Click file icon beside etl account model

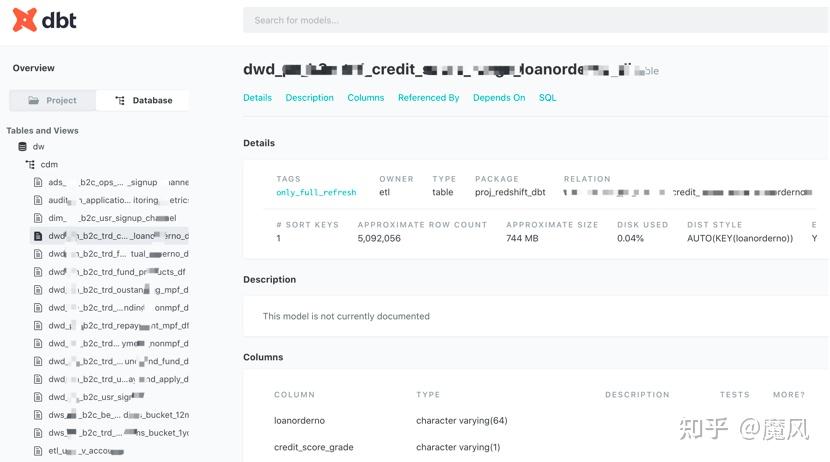(39, 451)
